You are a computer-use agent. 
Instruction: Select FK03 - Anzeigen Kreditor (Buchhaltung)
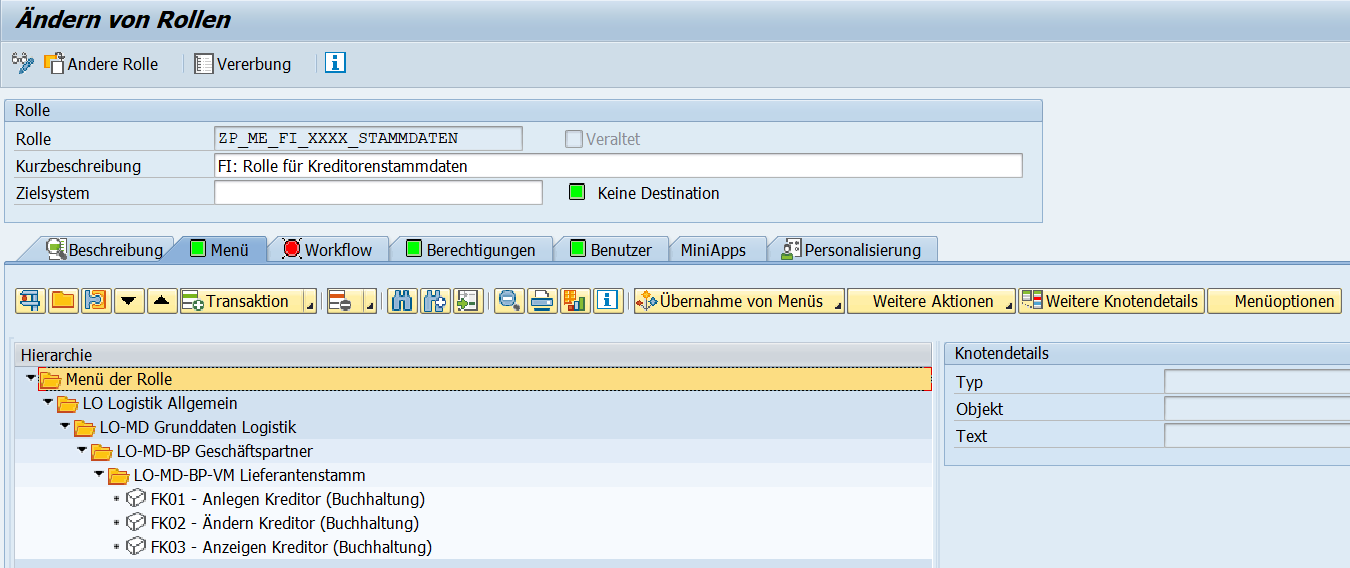coord(291,547)
